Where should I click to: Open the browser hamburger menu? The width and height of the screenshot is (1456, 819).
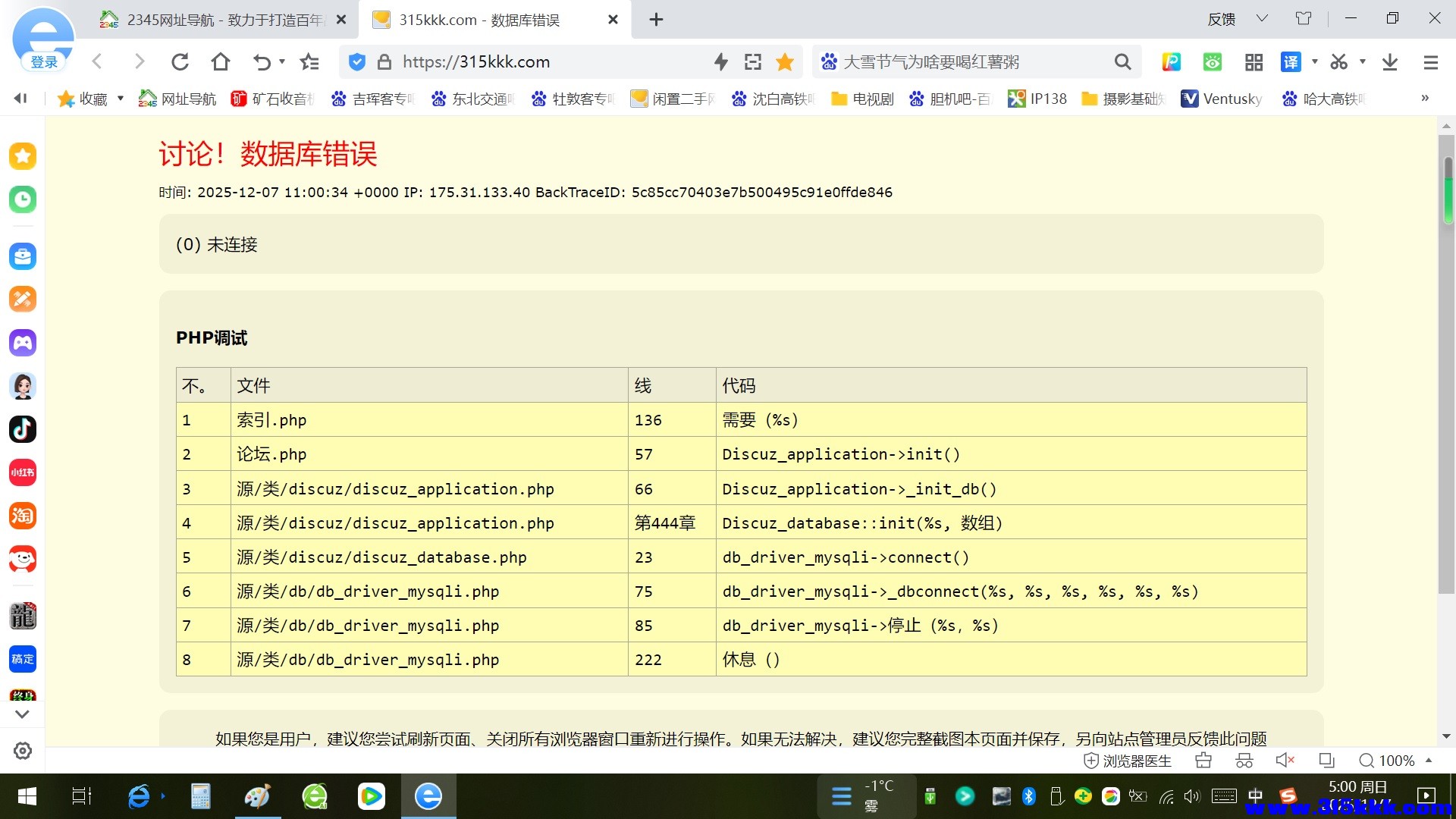(x=1430, y=62)
